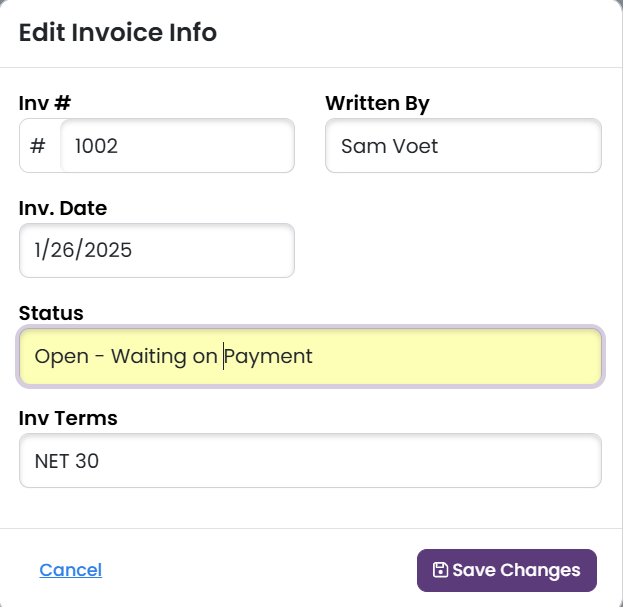Cancel editing via the Cancel link
Screen dimensions: 623x607
(71, 570)
